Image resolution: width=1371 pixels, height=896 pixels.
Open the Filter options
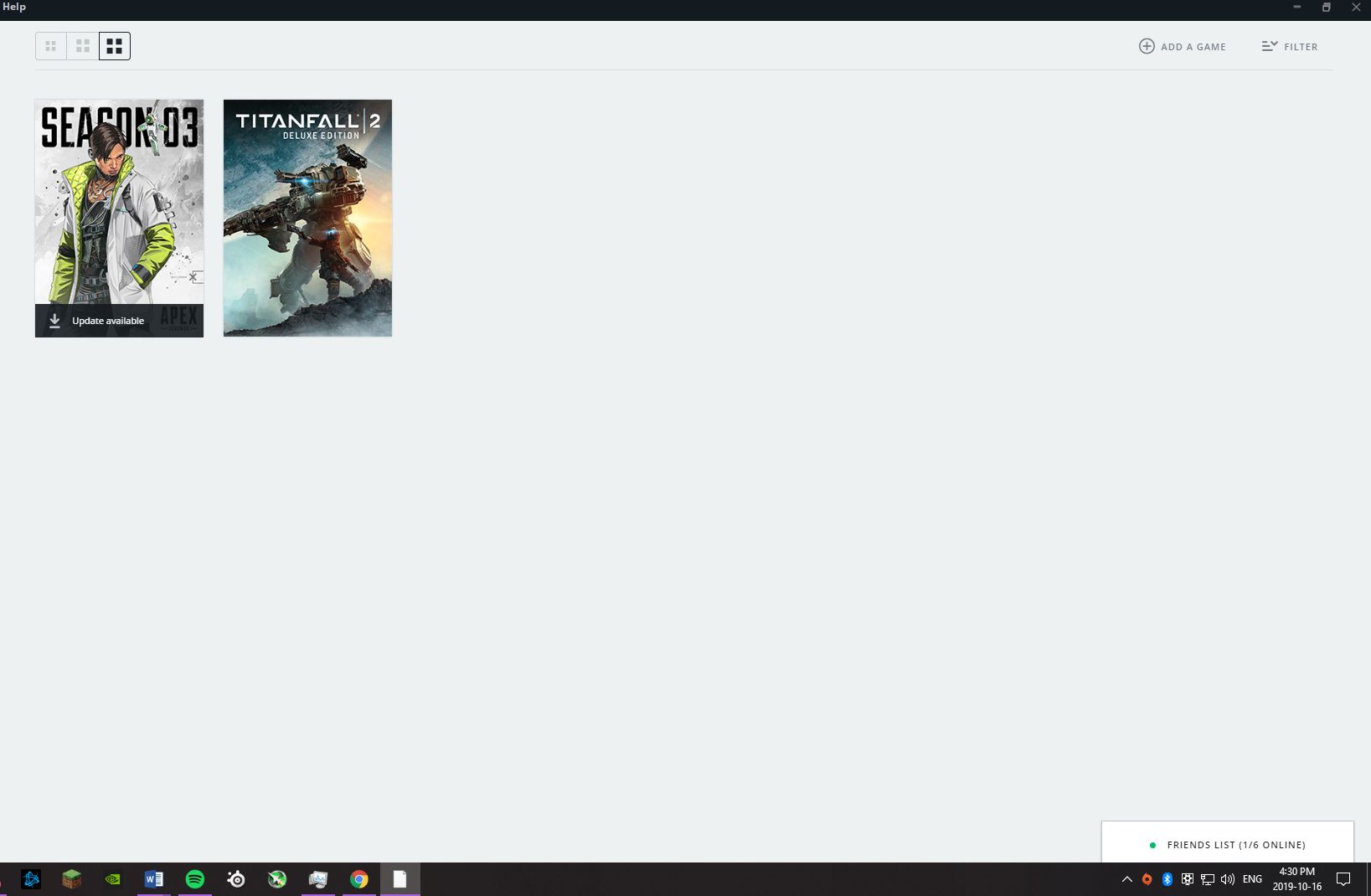point(1290,46)
